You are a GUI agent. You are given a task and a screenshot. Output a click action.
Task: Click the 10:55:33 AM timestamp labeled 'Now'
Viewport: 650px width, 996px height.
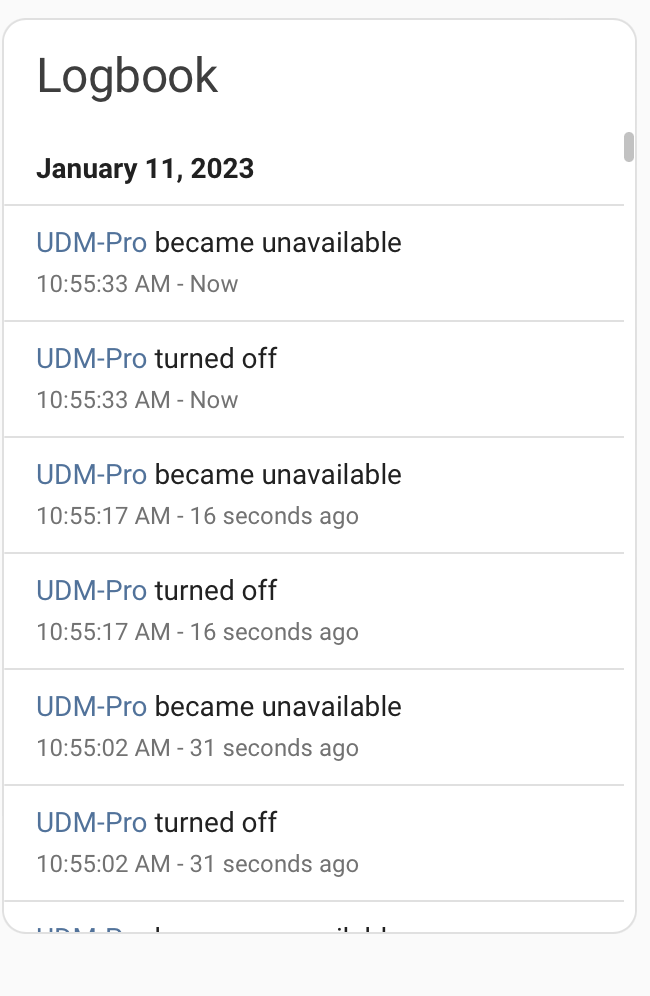pos(137,284)
